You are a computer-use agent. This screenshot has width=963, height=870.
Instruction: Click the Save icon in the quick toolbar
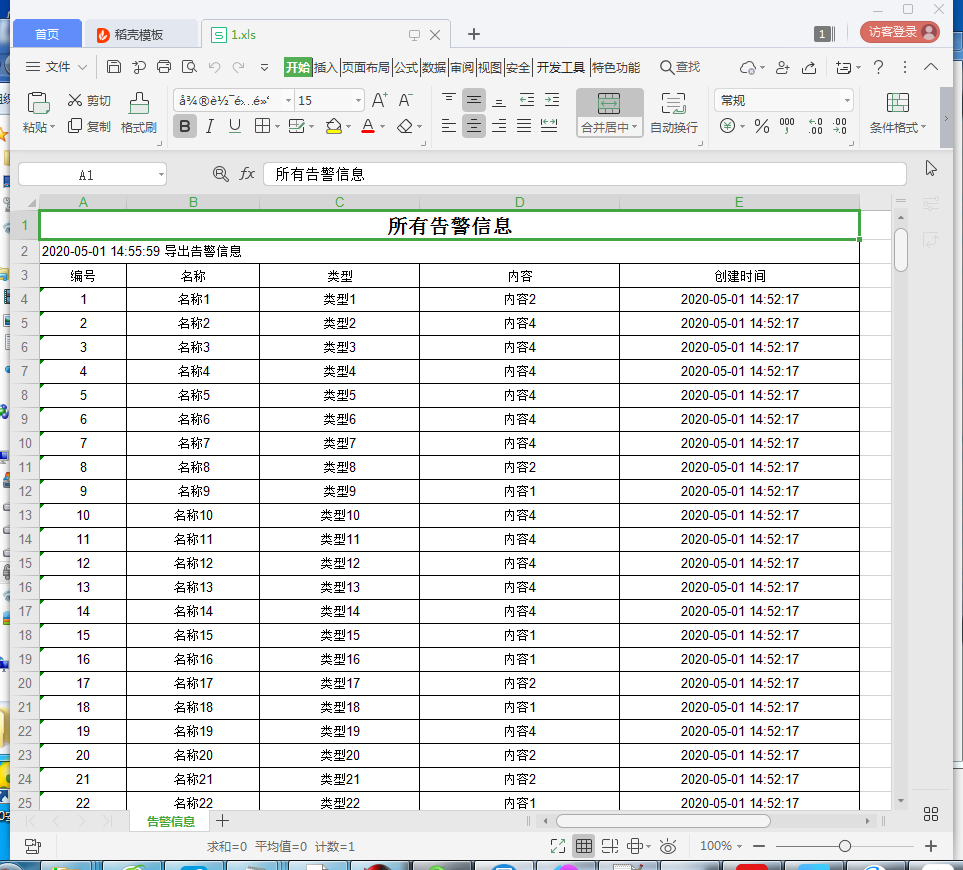coord(114,66)
